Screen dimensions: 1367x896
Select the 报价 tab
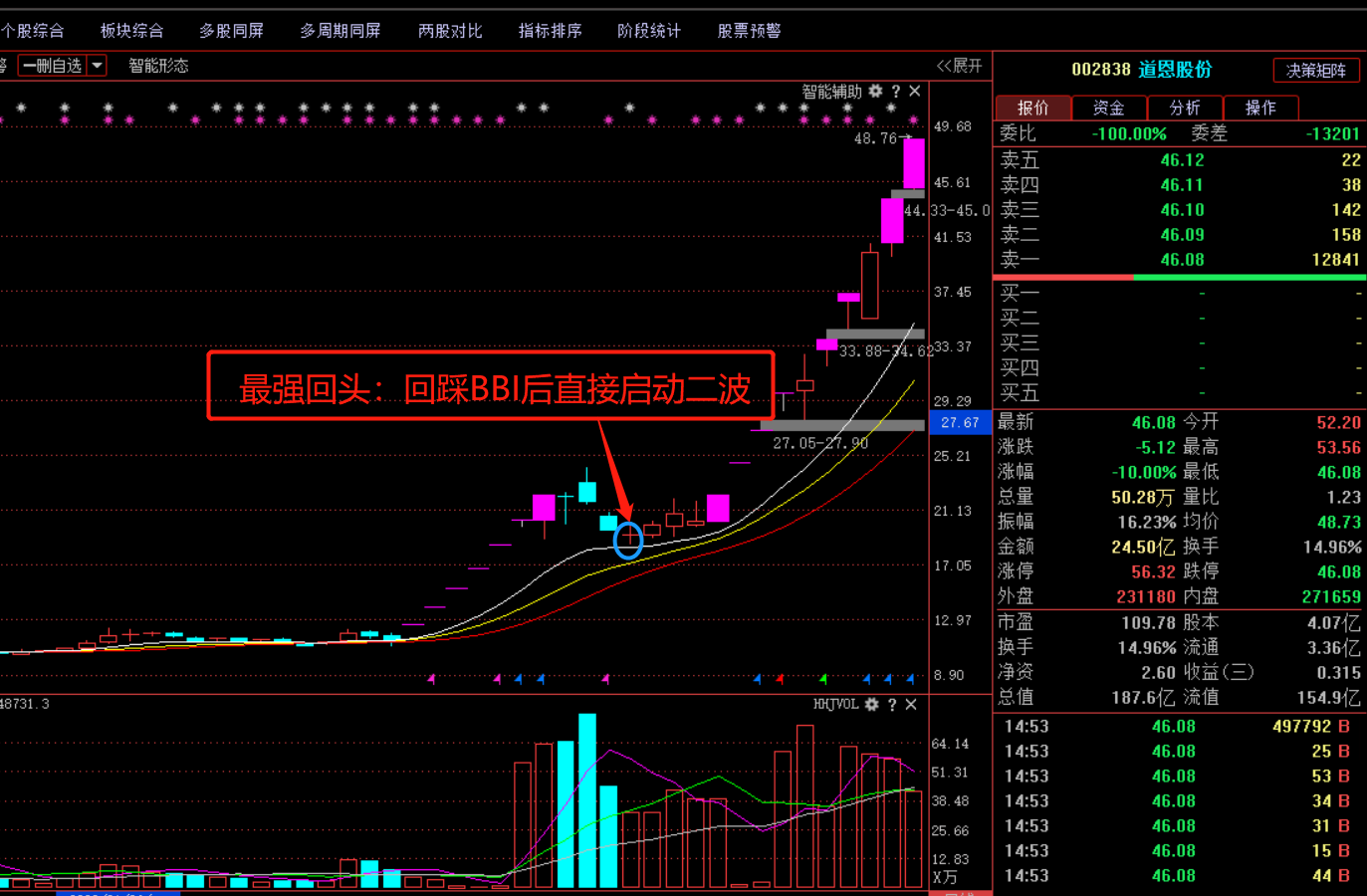[x=1032, y=108]
